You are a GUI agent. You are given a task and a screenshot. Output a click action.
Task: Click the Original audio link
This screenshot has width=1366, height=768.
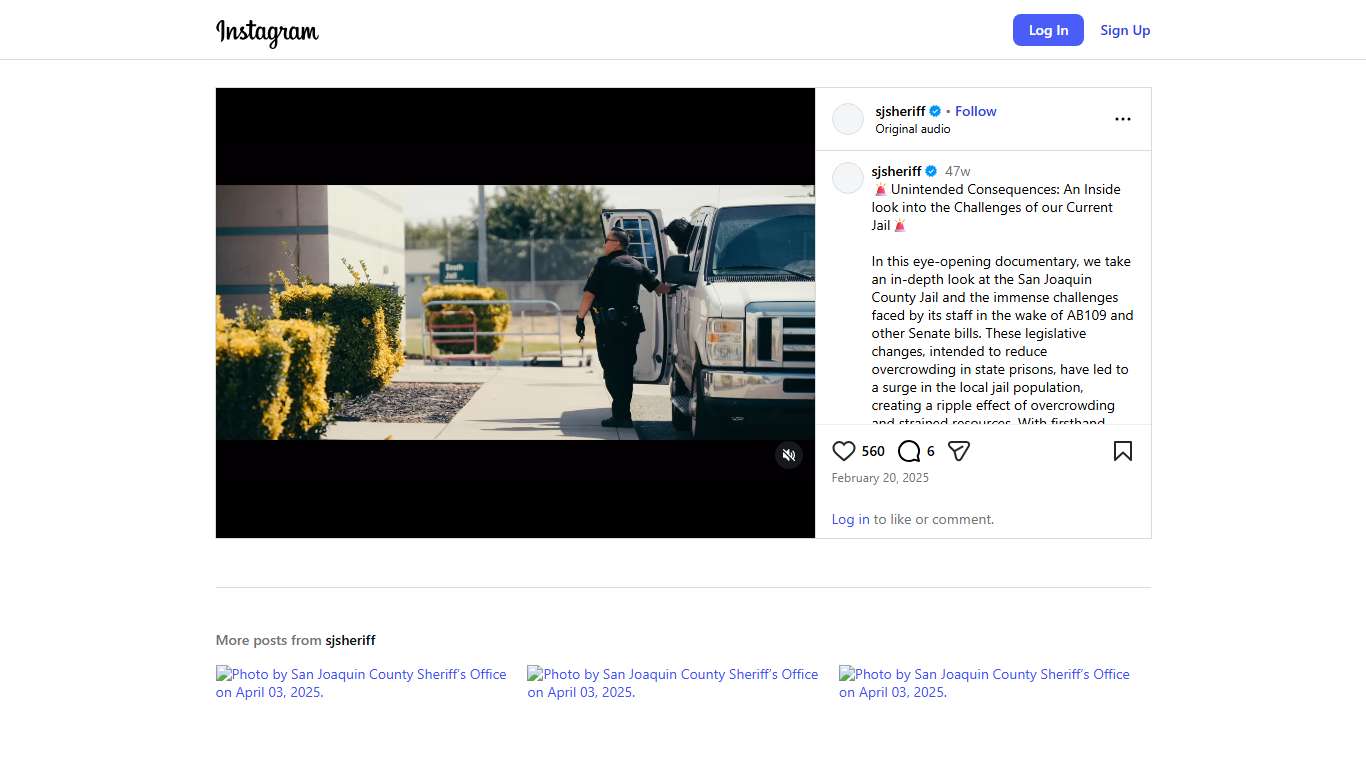[912, 129]
